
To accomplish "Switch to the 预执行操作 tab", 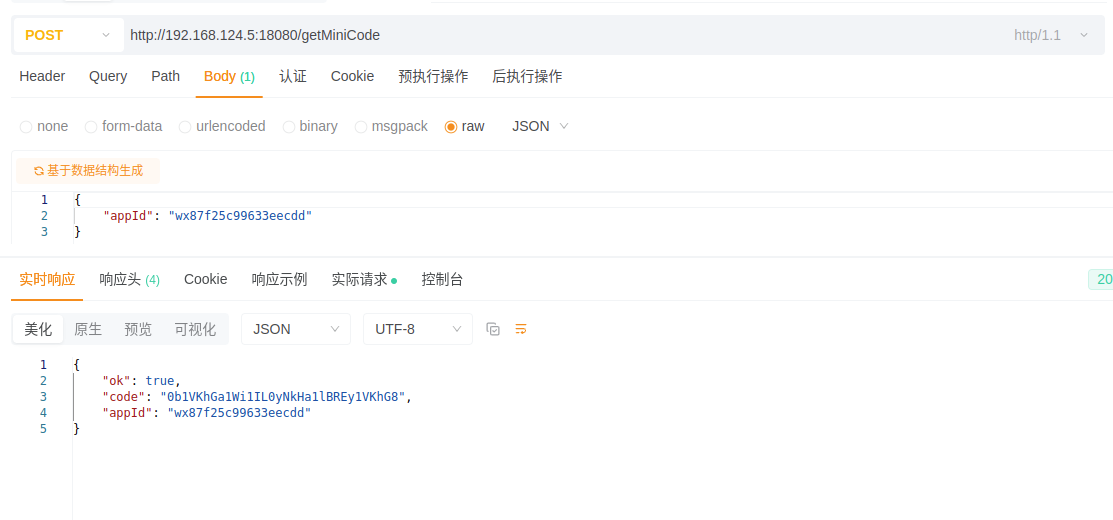I will [433, 77].
